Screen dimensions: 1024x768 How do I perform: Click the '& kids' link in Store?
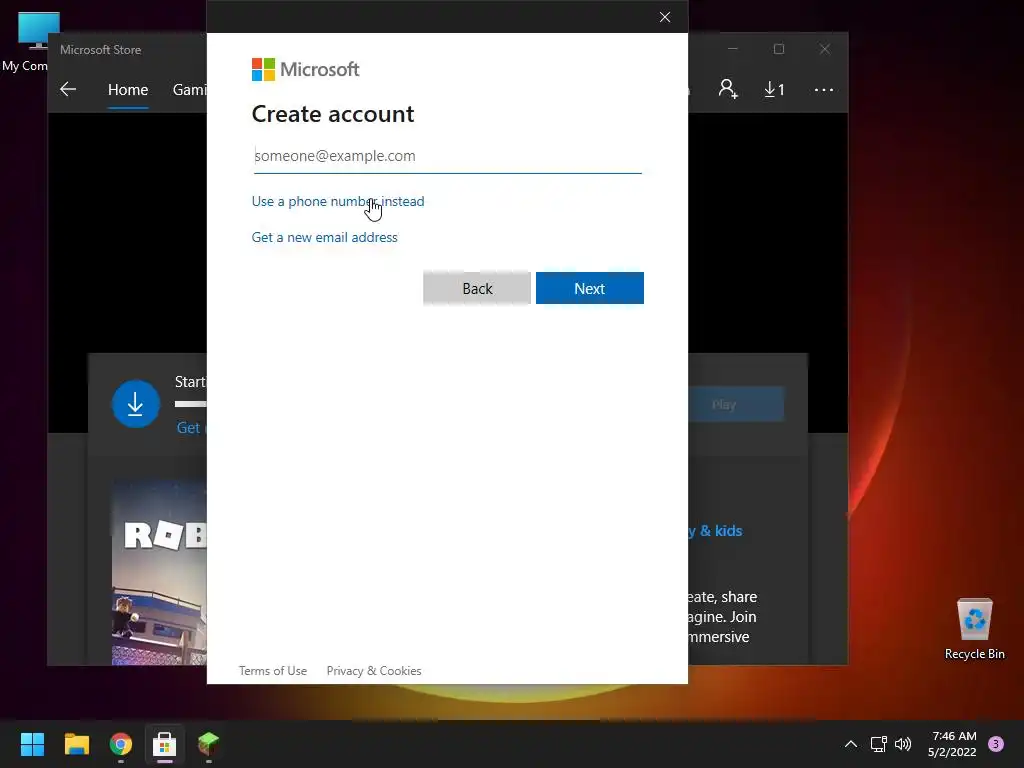click(x=721, y=531)
